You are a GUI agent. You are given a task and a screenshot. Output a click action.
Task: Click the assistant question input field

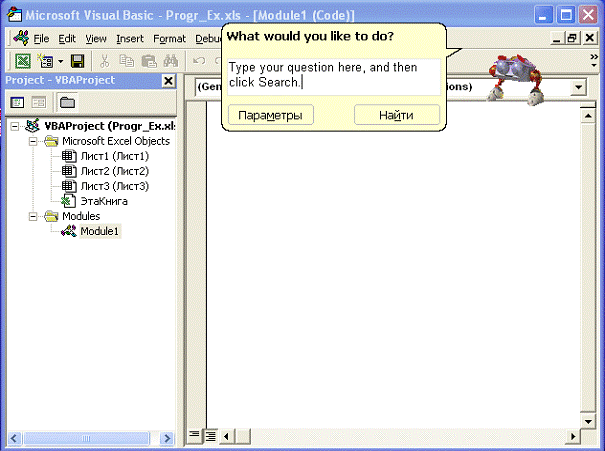pyautogui.click(x=334, y=77)
